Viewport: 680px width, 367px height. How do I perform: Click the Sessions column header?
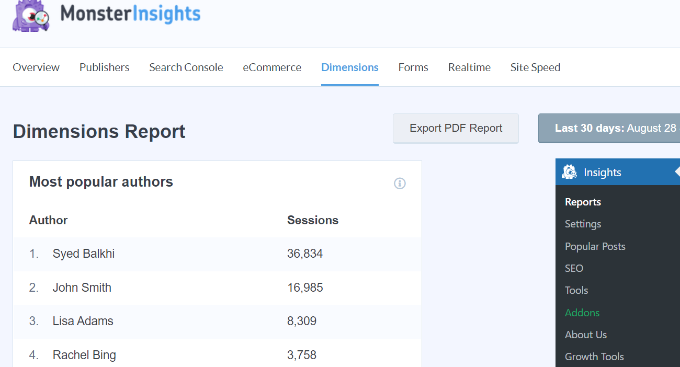pyautogui.click(x=313, y=220)
